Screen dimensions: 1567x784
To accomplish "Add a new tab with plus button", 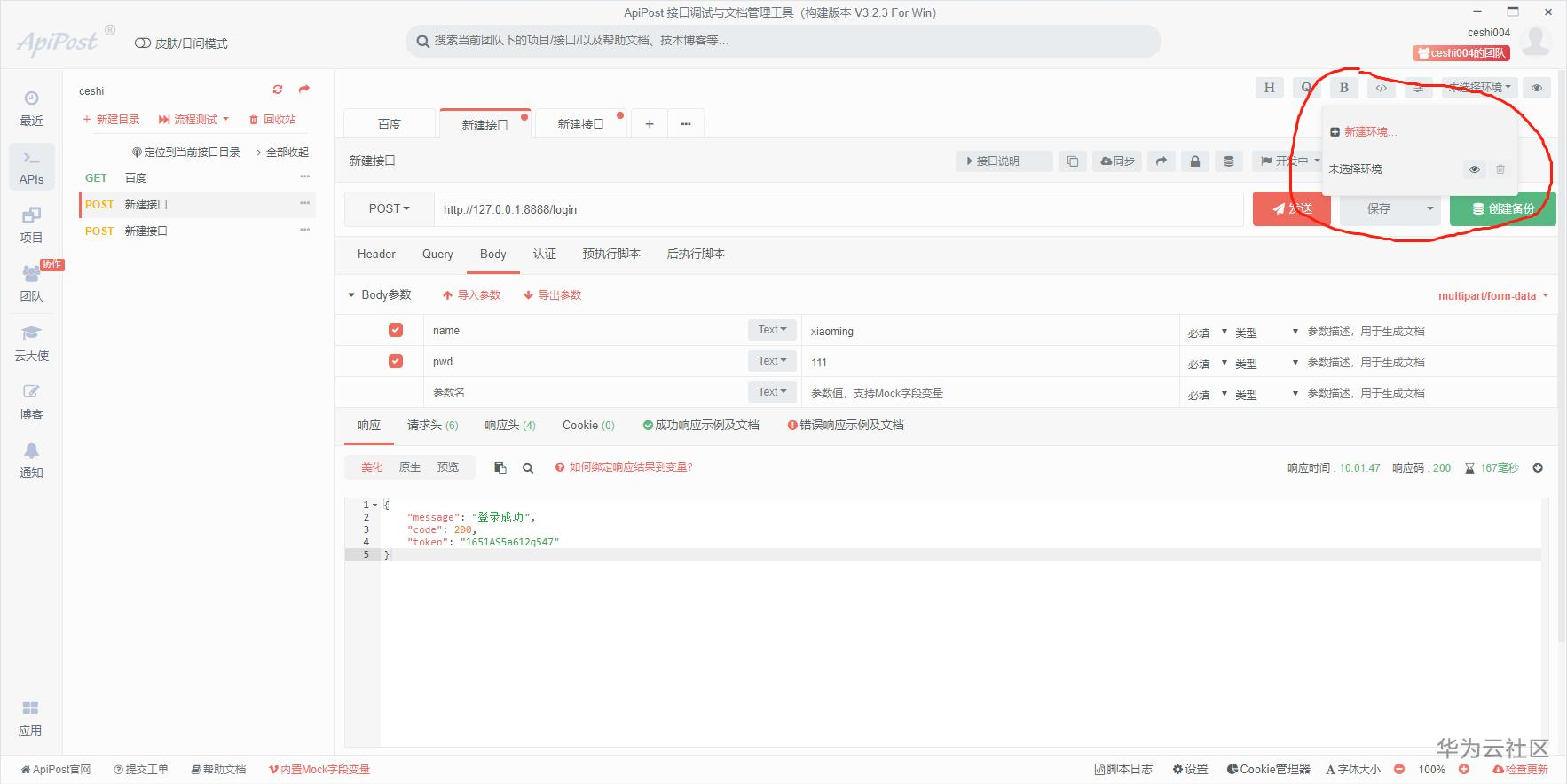I will tap(650, 124).
